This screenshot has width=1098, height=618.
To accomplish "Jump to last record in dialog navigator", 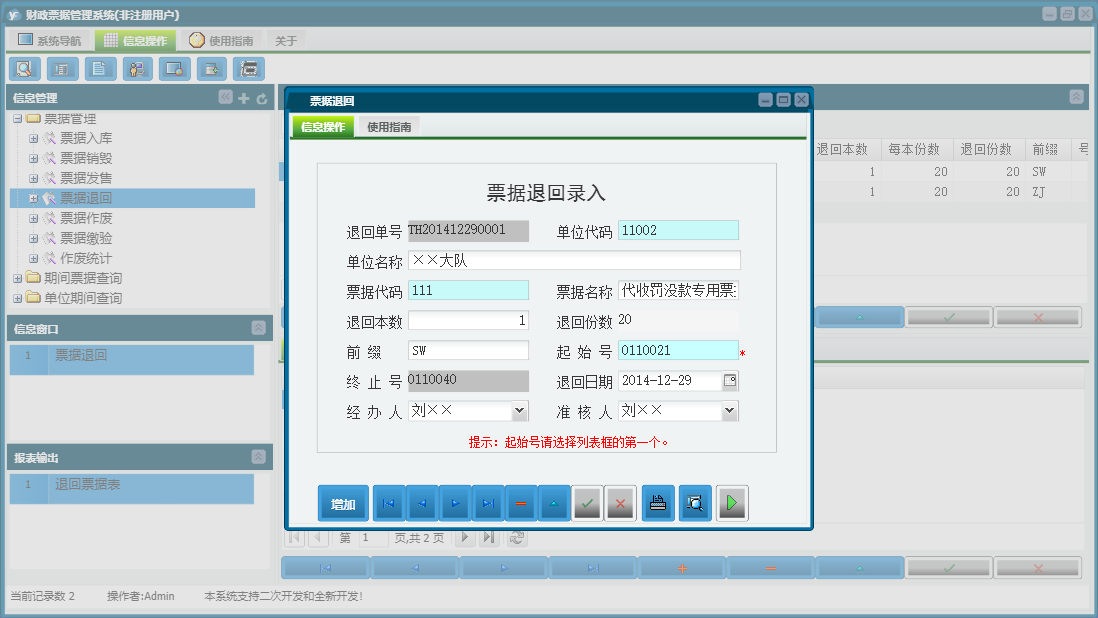I will coord(487,504).
